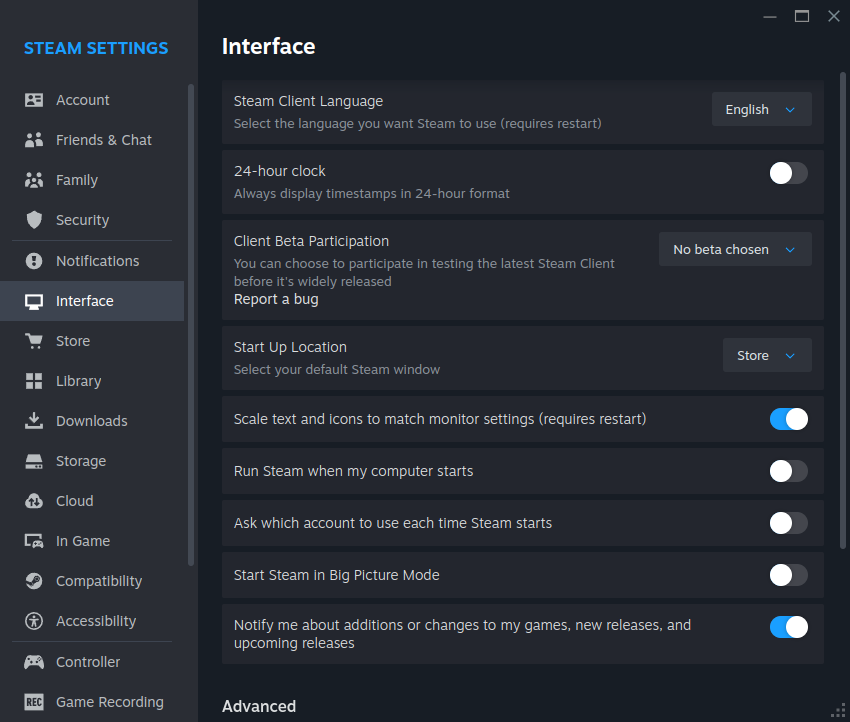Click the Account ID card icon
The height and width of the screenshot is (722, 850).
tap(34, 100)
